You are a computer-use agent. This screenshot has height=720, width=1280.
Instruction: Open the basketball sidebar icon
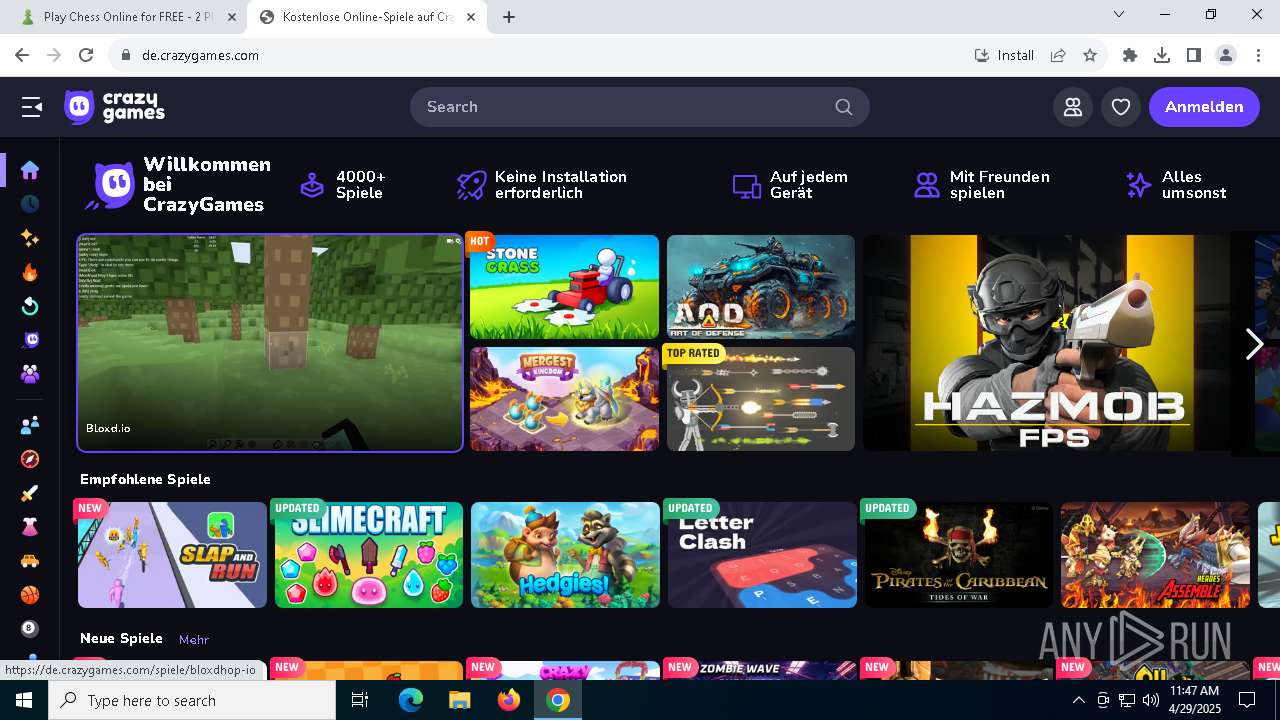pyautogui.click(x=30, y=595)
